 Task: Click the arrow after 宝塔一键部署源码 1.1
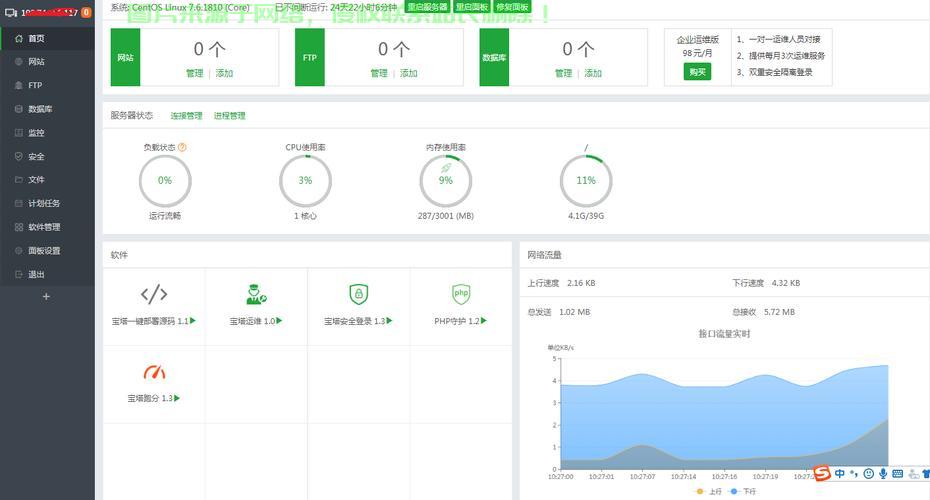coord(193,321)
